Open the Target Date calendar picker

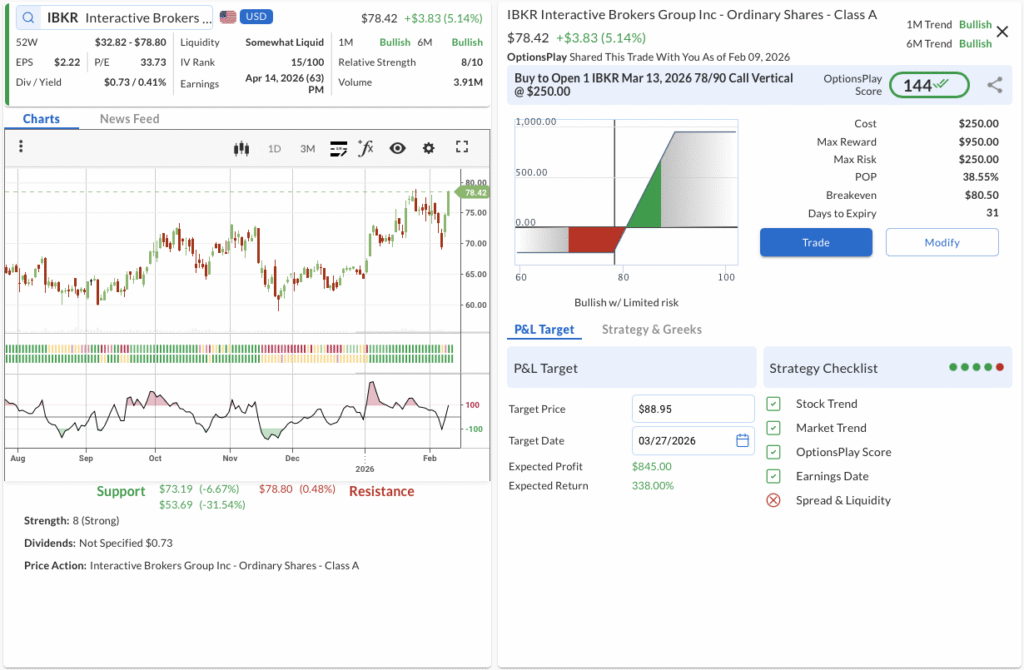point(742,440)
